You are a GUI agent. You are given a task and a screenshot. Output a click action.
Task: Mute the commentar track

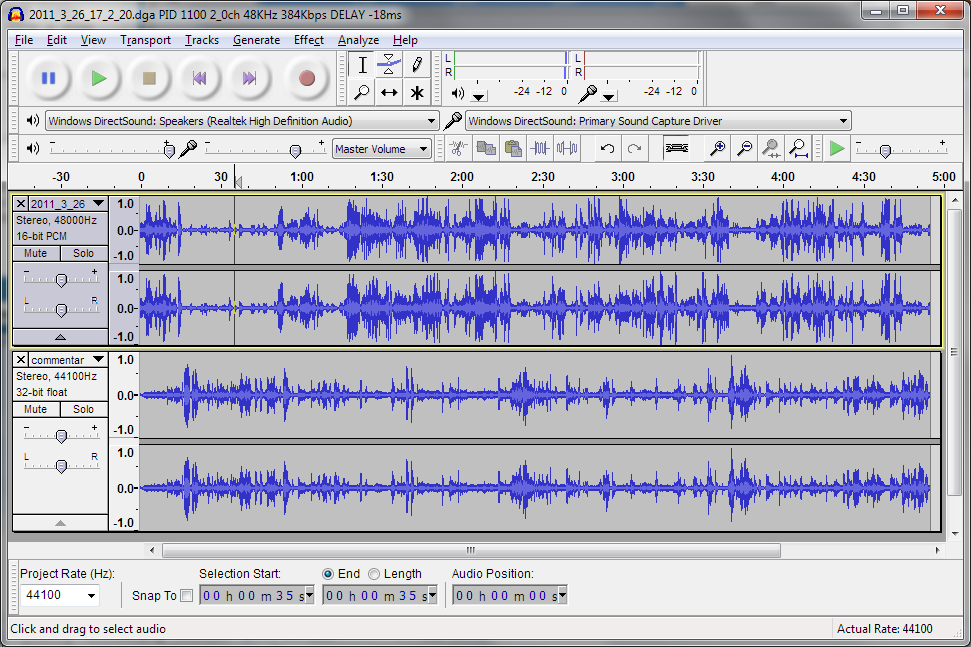tap(36, 409)
